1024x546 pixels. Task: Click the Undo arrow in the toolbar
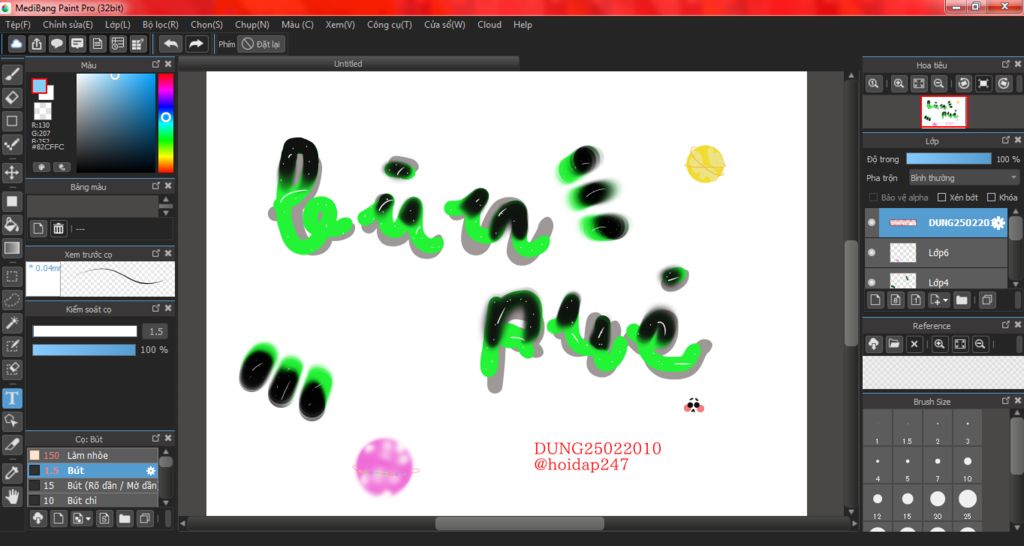170,44
